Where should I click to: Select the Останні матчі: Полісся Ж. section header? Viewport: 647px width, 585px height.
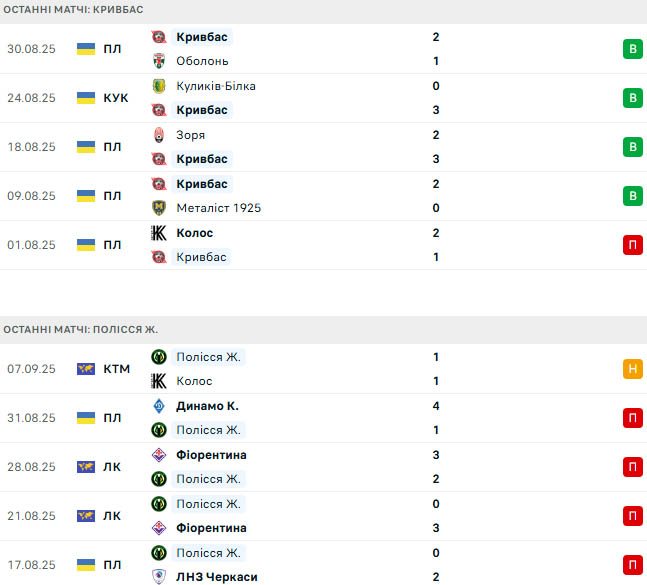(80, 329)
